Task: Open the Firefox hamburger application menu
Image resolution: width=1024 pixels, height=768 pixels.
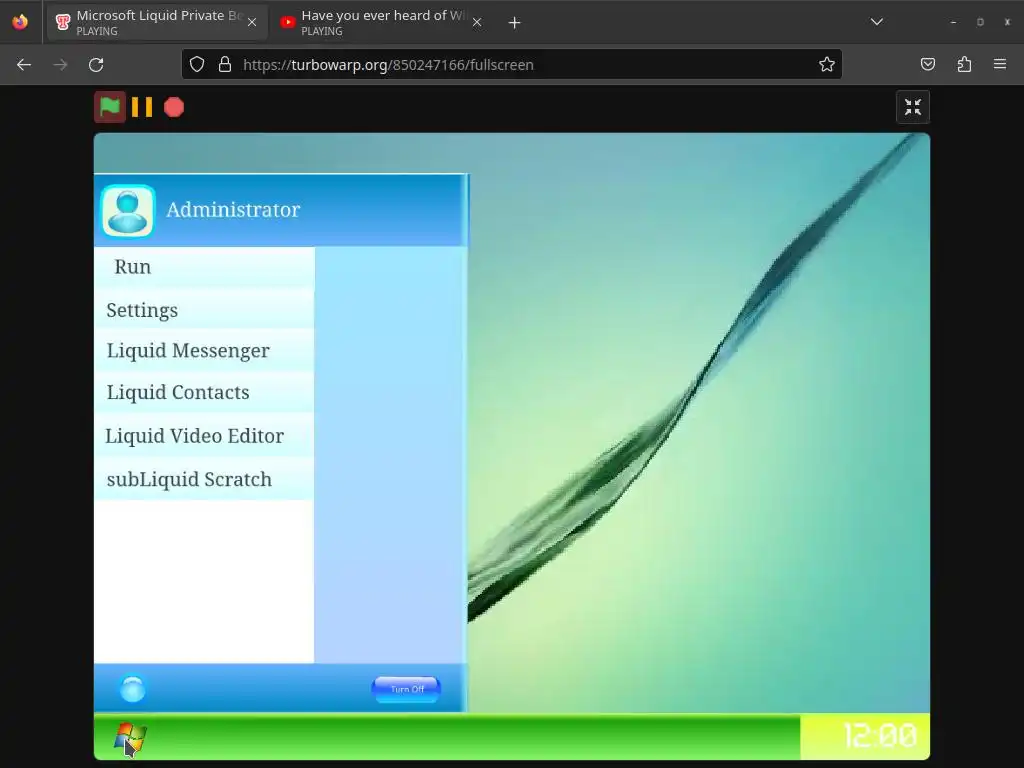Action: point(1000,64)
